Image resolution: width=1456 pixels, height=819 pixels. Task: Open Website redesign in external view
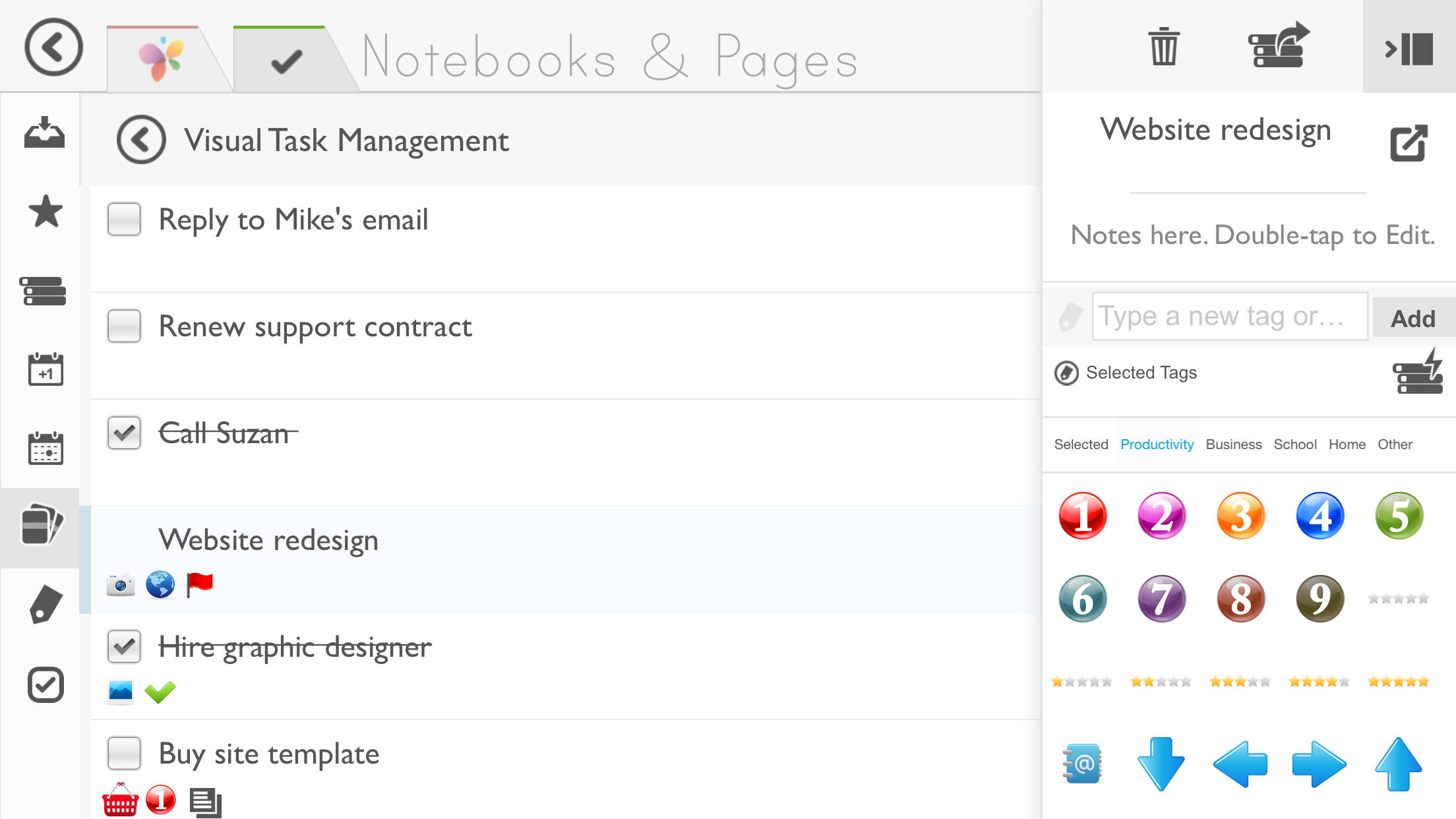coord(1409,142)
